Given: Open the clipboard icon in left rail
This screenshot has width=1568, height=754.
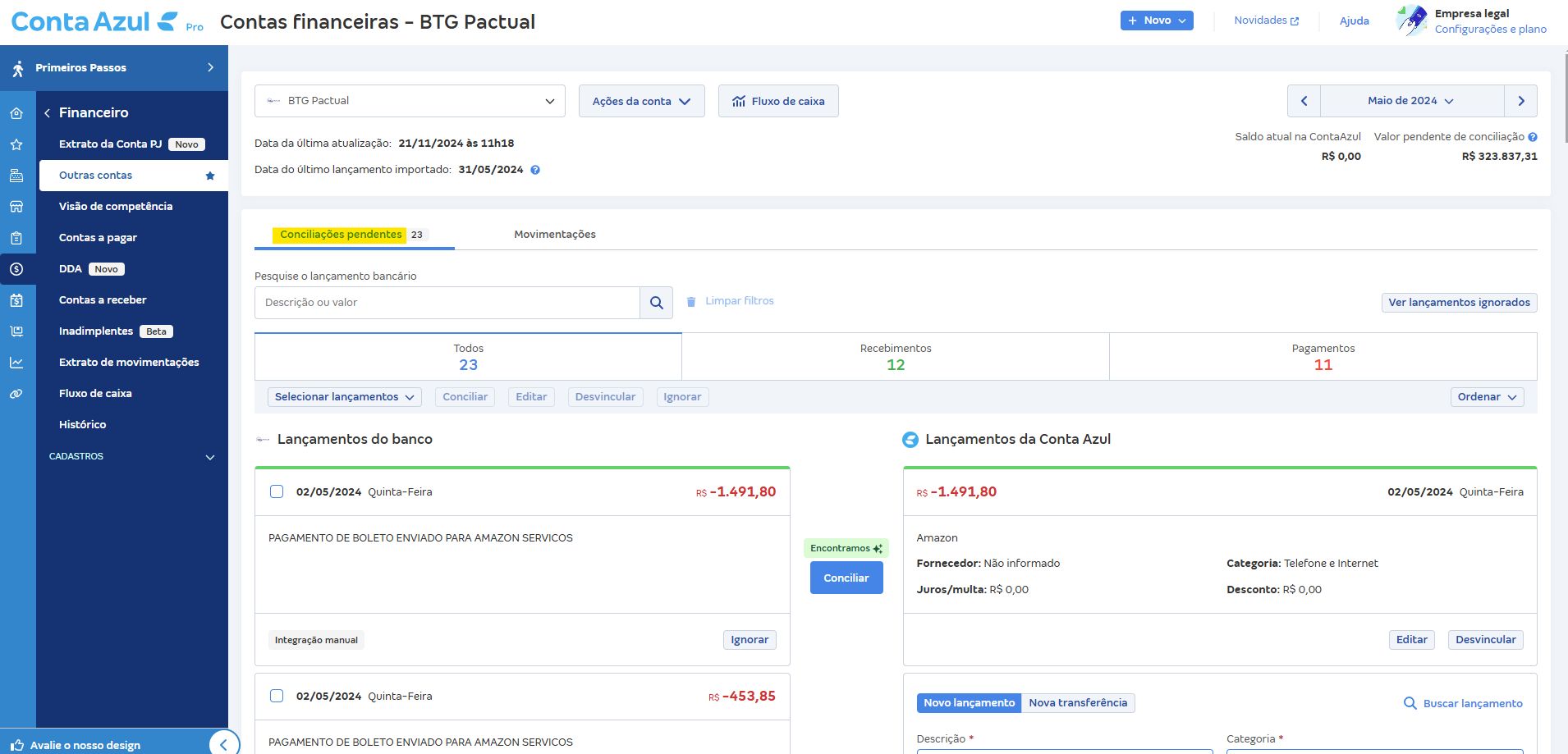Looking at the screenshot, I should tap(16, 238).
